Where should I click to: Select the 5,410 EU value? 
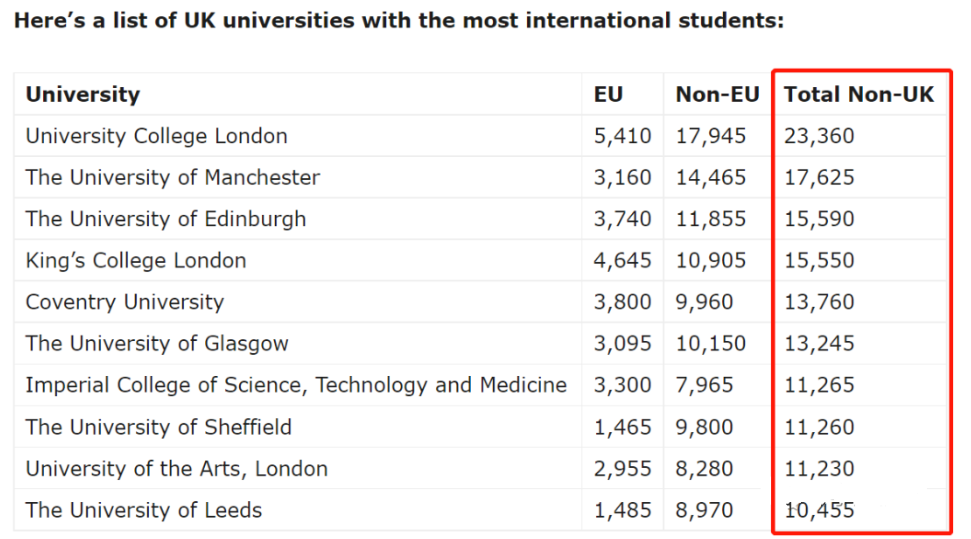(x=622, y=136)
